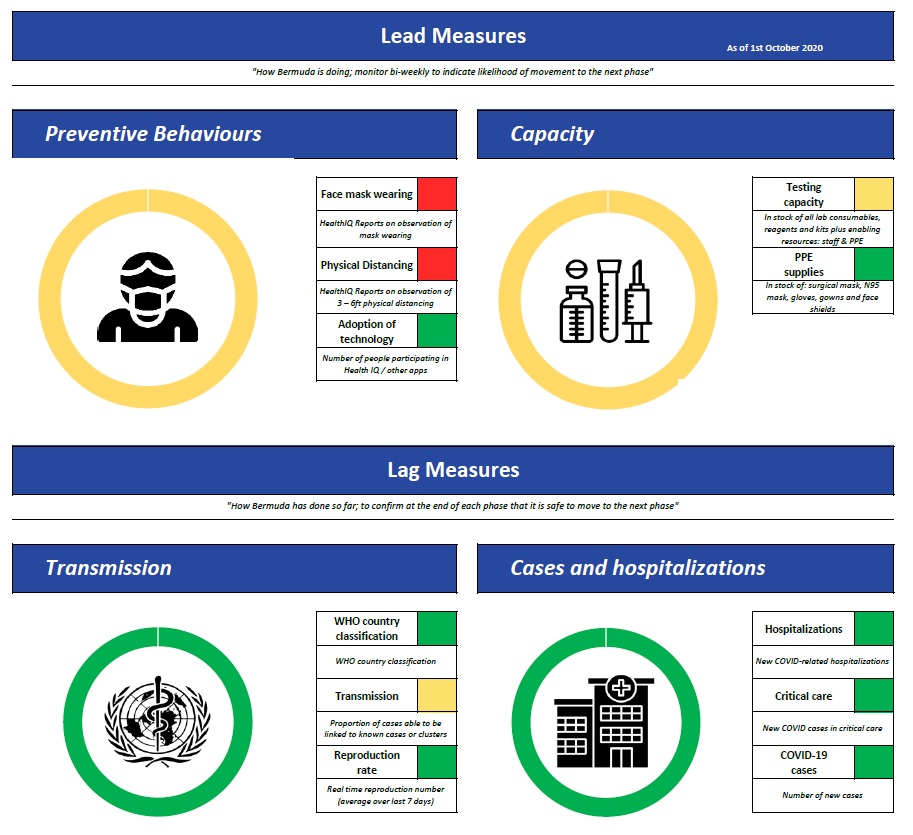The height and width of the screenshot is (835, 913).
Task: Click the WHO emblem in Transmission section
Action: pyautogui.click(x=157, y=721)
